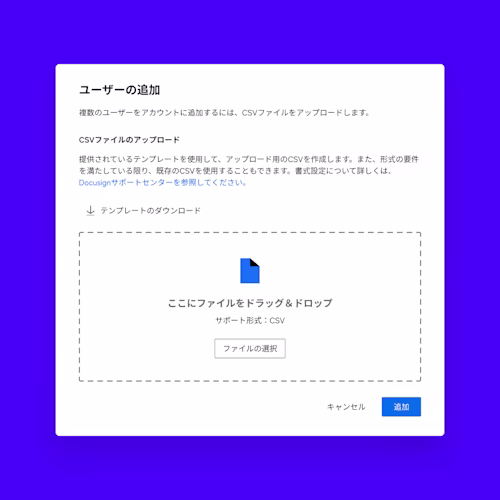500x500 pixels.
Task: Click the ユーザーの追加 dialog title
Action: tap(119, 90)
